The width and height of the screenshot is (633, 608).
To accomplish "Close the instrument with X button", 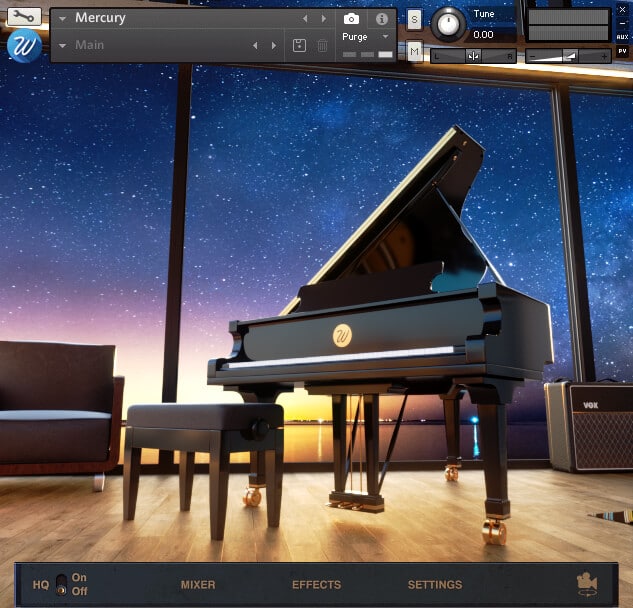I will click(623, 10).
